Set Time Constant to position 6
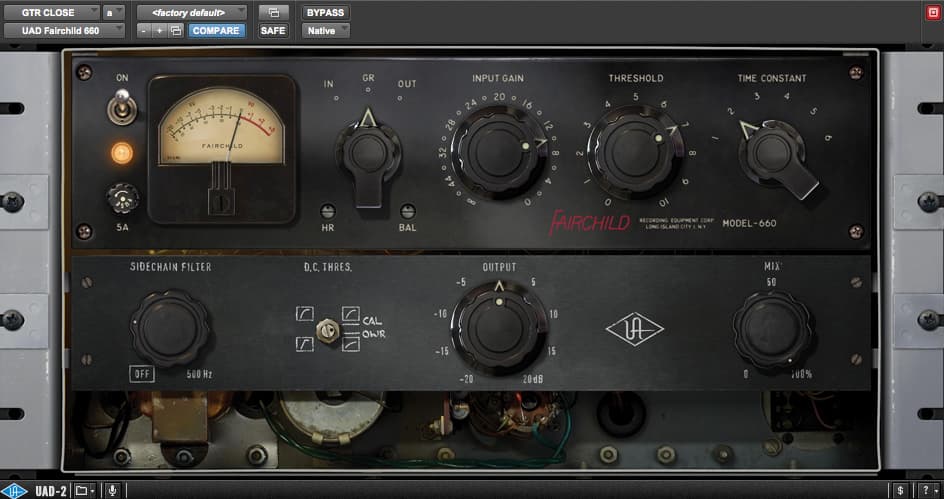The image size is (944, 499). (828, 138)
